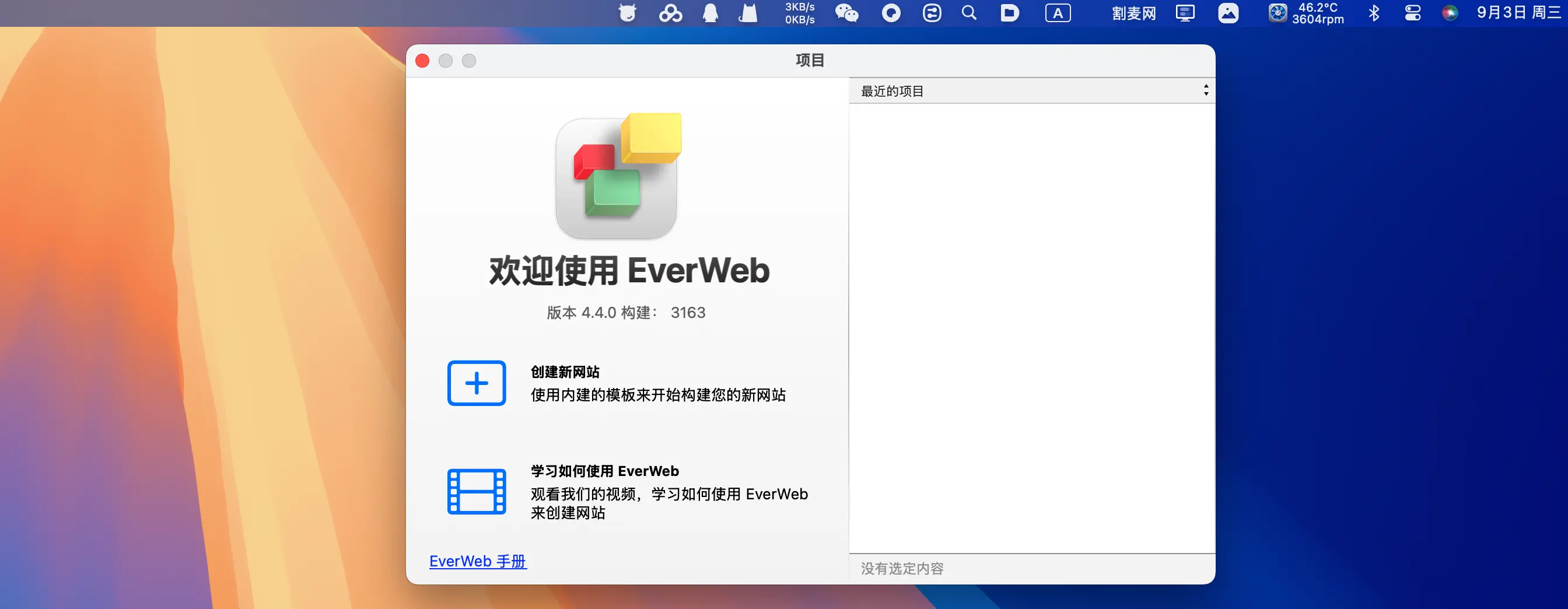Click the version text 版本 4.4.0 构建: 3163
This screenshot has height=609, width=1568.
[x=626, y=313]
